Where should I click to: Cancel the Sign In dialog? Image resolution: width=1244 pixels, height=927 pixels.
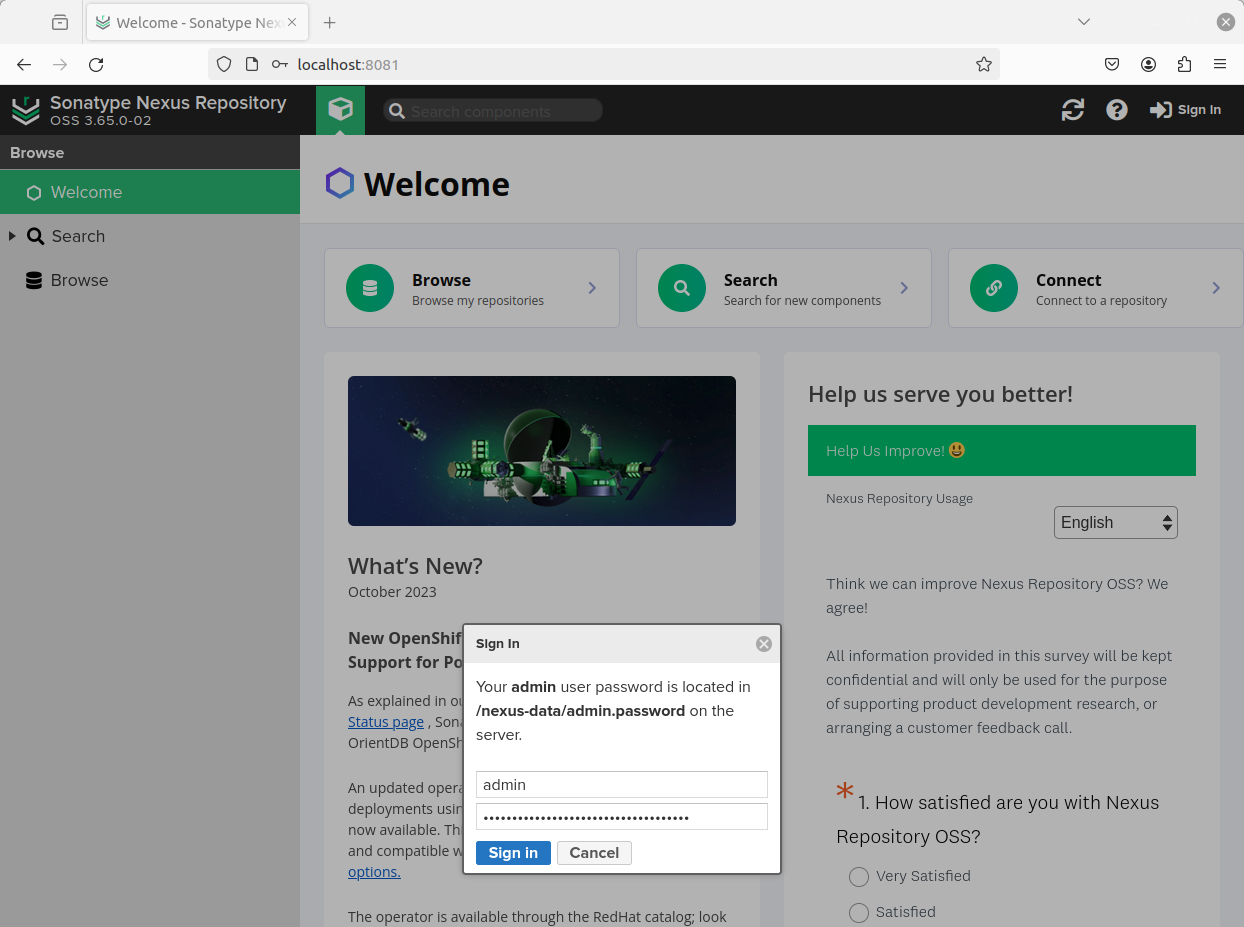click(x=594, y=853)
